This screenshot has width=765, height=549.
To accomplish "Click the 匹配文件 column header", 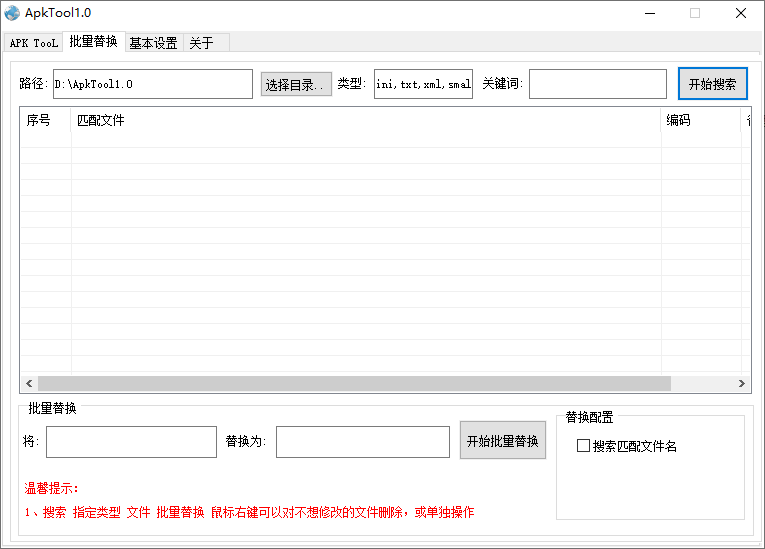I will [366, 120].
